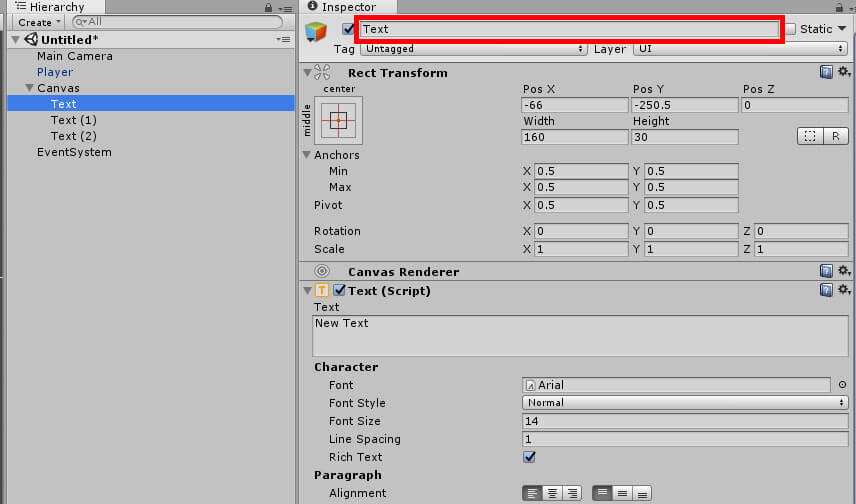The height and width of the screenshot is (504, 856).
Task: Open Text (Script) gear settings menu
Action: coord(844,289)
